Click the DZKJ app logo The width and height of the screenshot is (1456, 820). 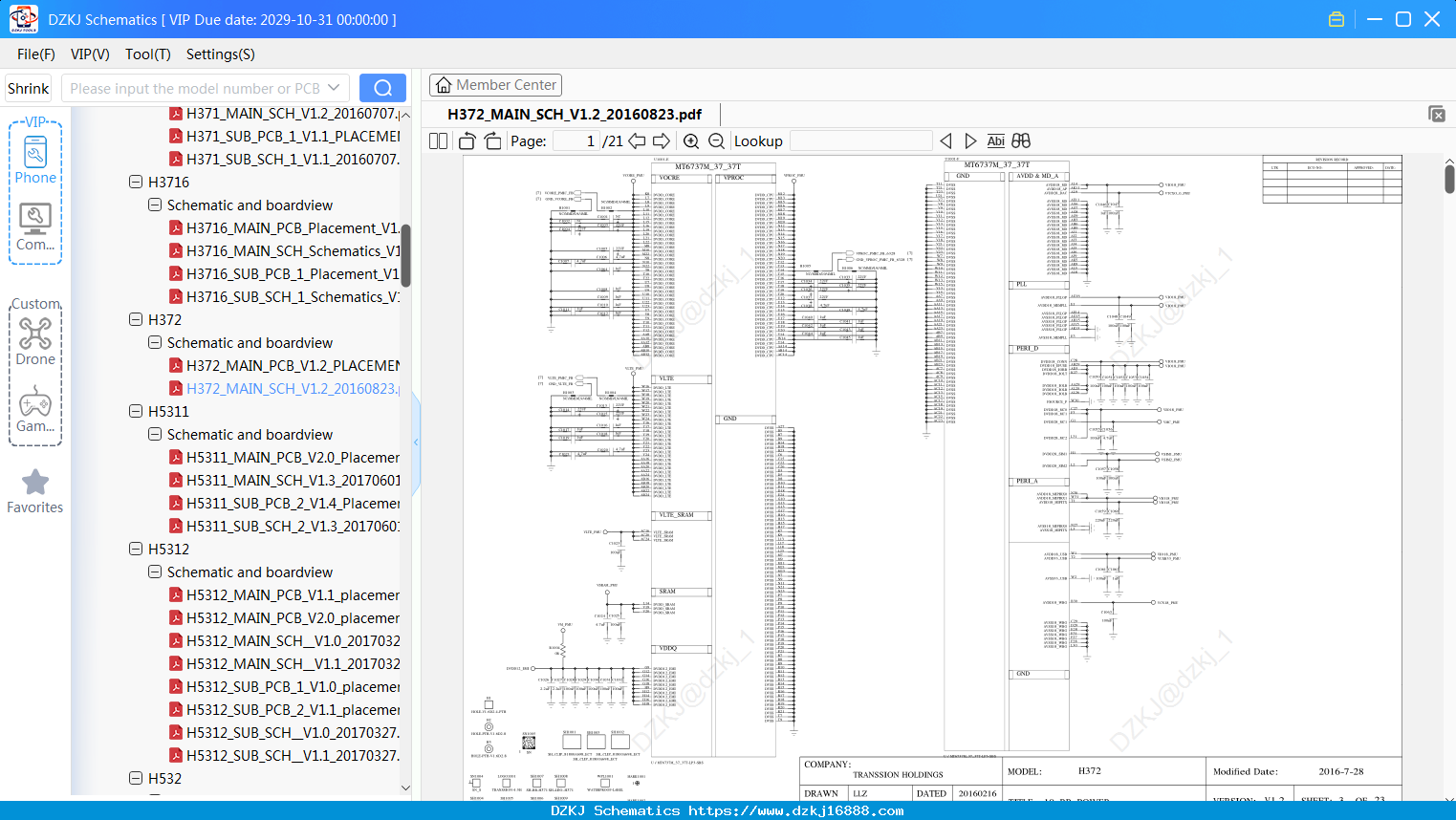click(23, 19)
